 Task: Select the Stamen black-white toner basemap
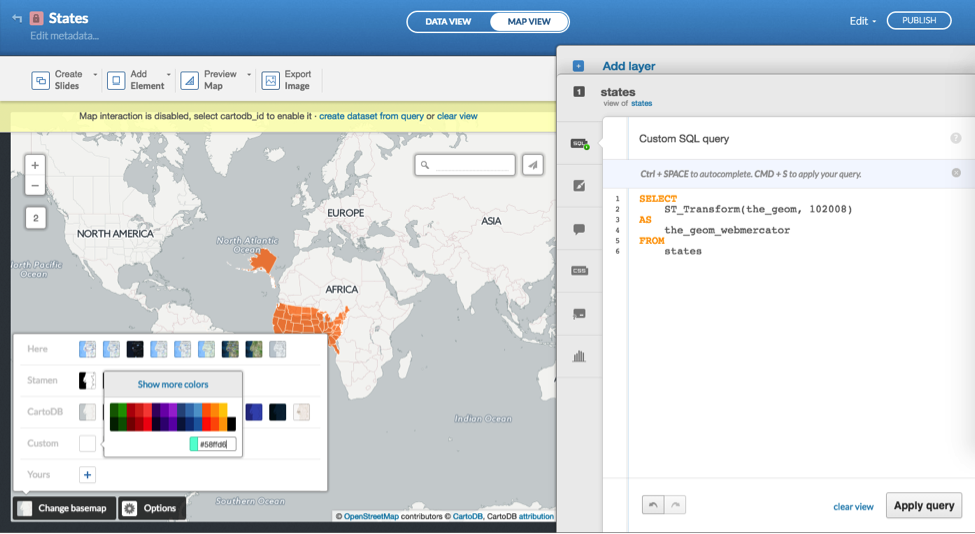tap(87, 380)
